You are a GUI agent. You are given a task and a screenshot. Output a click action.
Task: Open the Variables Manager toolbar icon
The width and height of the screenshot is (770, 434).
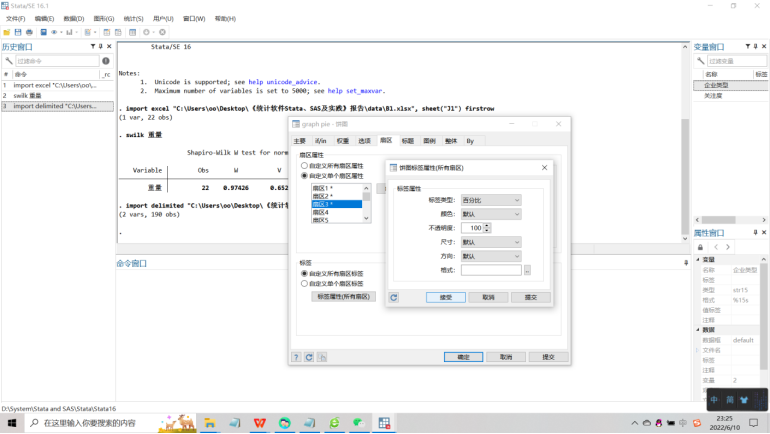tap(133, 32)
